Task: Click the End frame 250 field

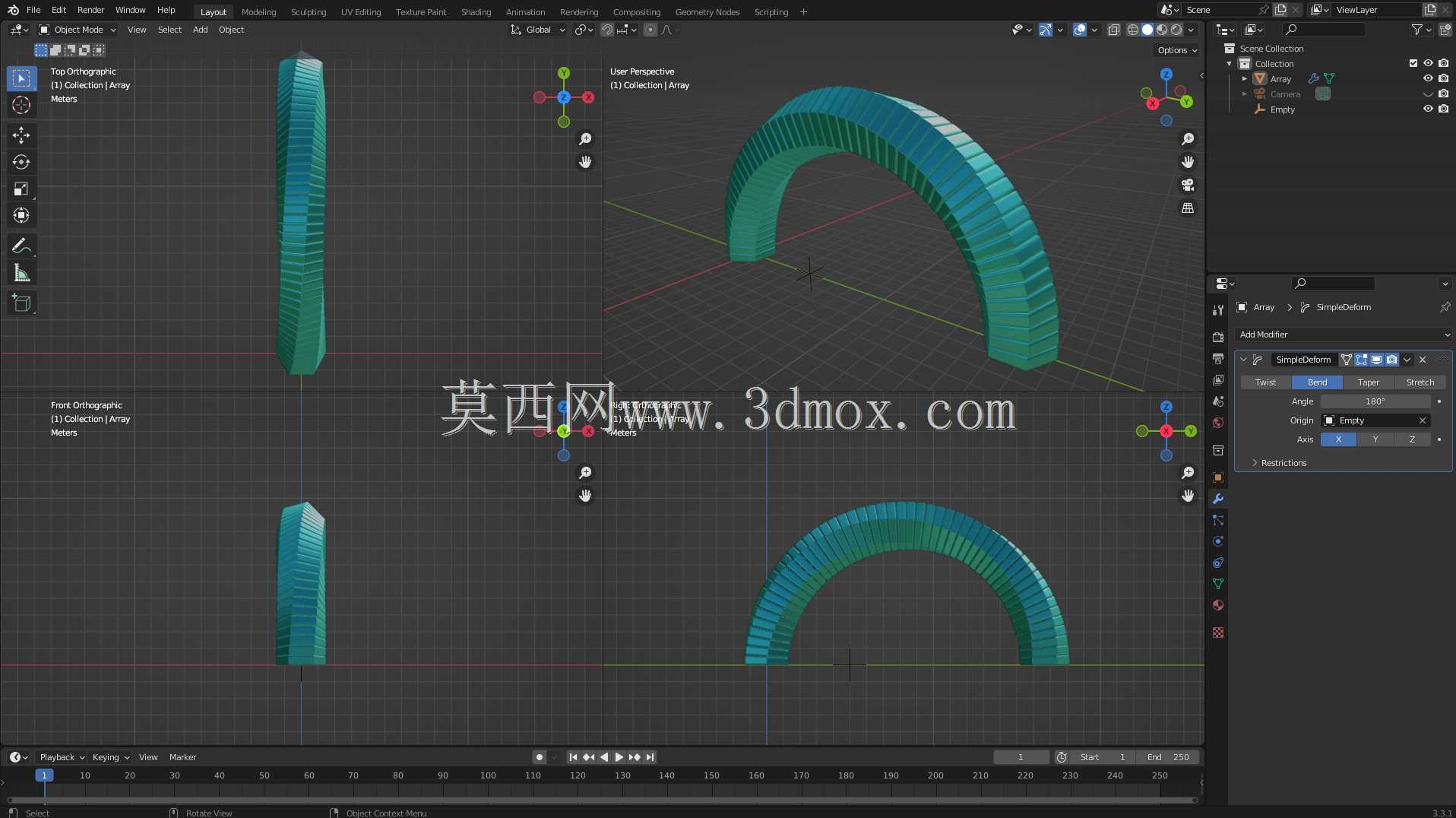Action: click(x=1168, y=757)
